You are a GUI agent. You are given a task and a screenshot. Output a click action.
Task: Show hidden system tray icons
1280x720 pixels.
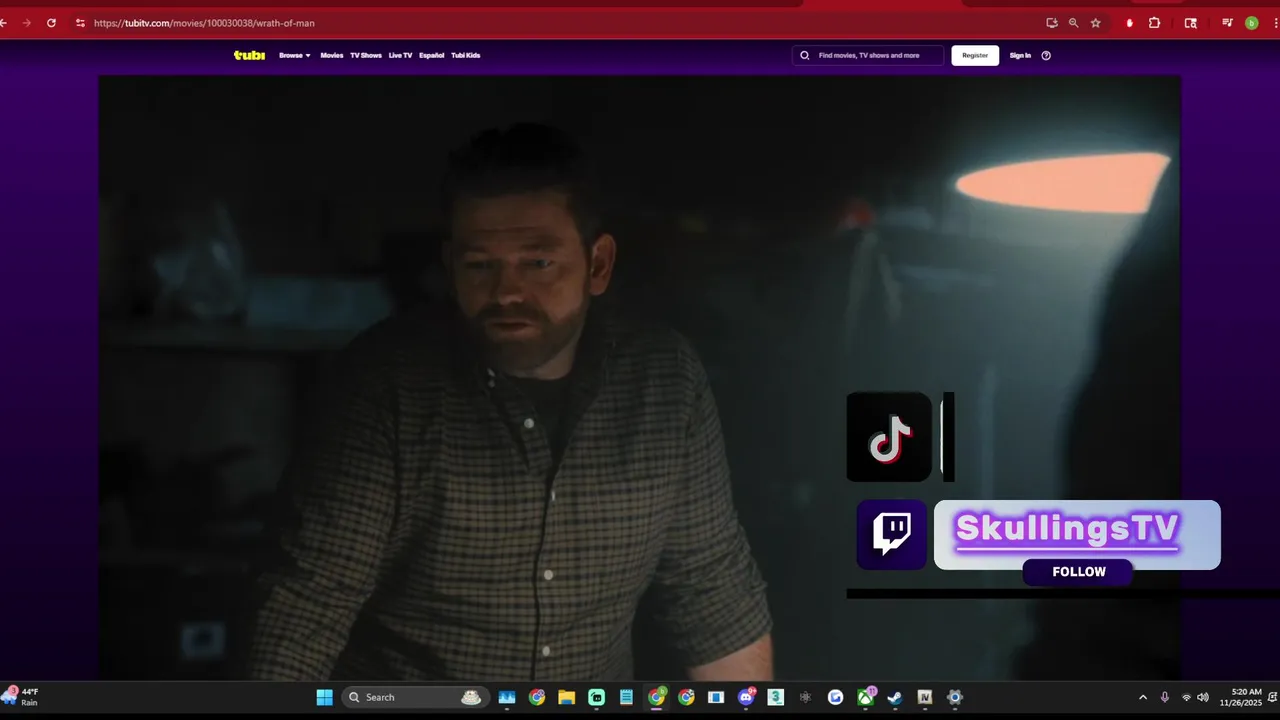pyautogui.click(x=1143, y=697)
